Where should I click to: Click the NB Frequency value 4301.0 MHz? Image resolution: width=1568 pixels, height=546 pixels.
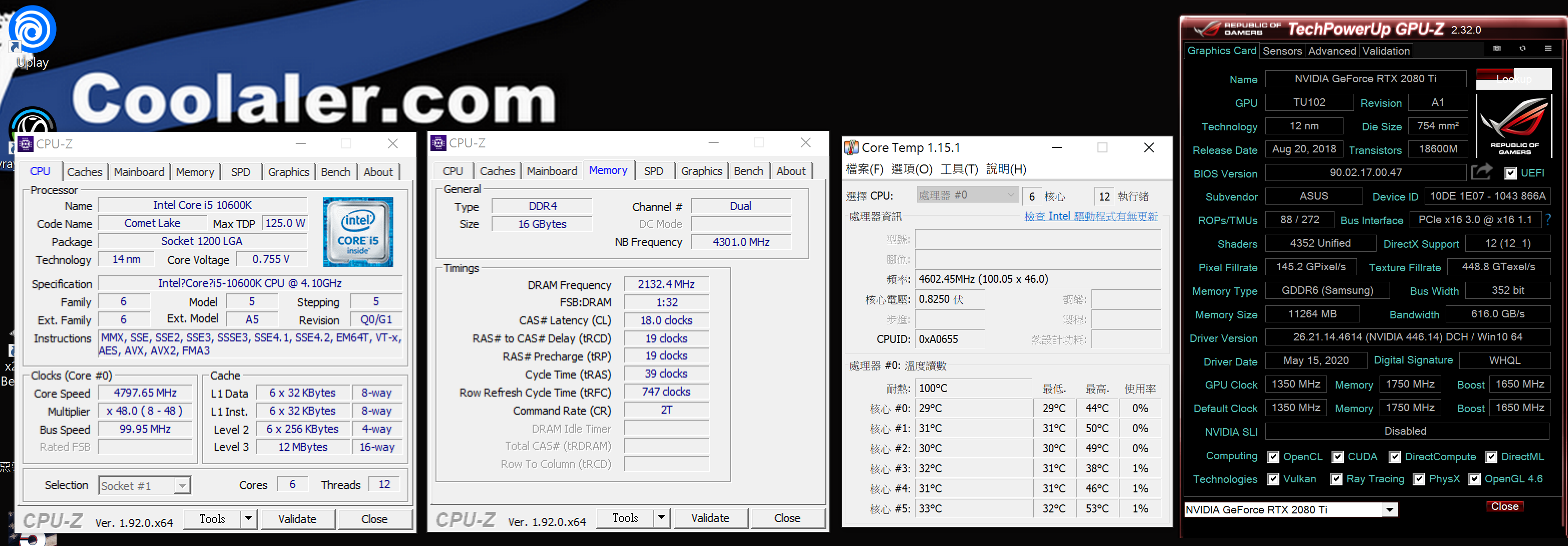[741, 242]
